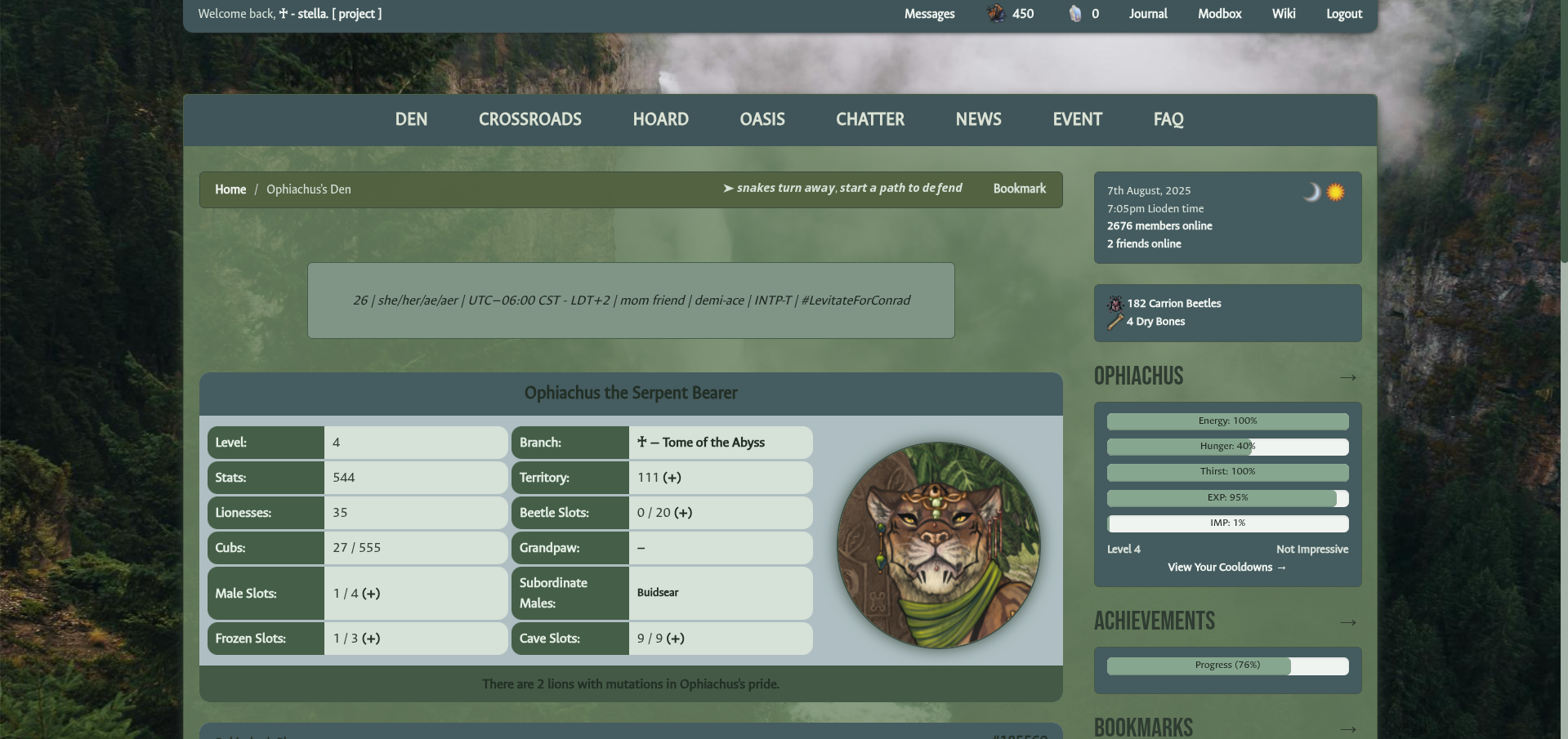Click the Hunger 40% bar
The height and width of the screenshot is (739, 1568).
pos(1227,447)
